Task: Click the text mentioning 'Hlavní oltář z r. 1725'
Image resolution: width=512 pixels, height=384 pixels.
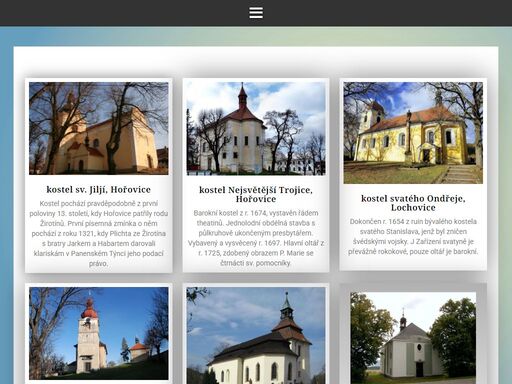Action: (256, 248)
